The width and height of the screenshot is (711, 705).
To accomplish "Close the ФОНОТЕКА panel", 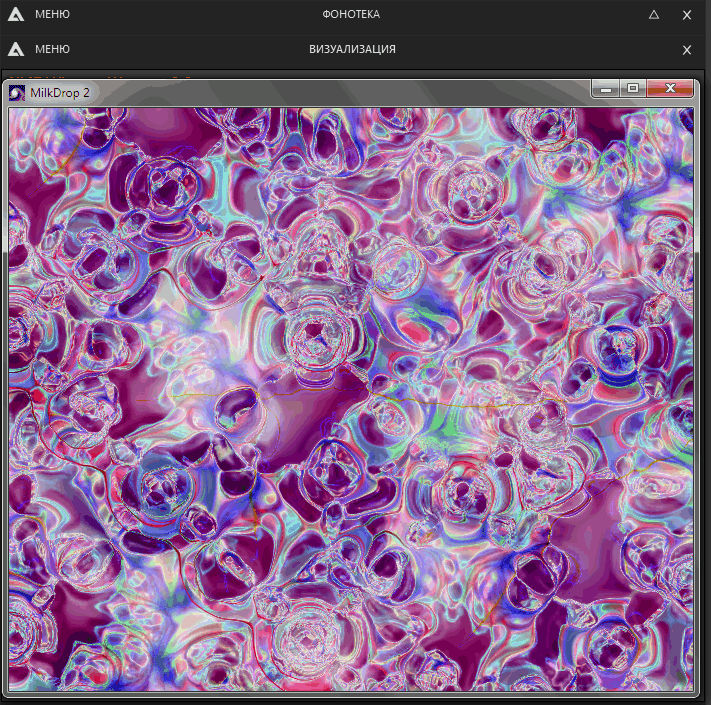I will point(687,15).
